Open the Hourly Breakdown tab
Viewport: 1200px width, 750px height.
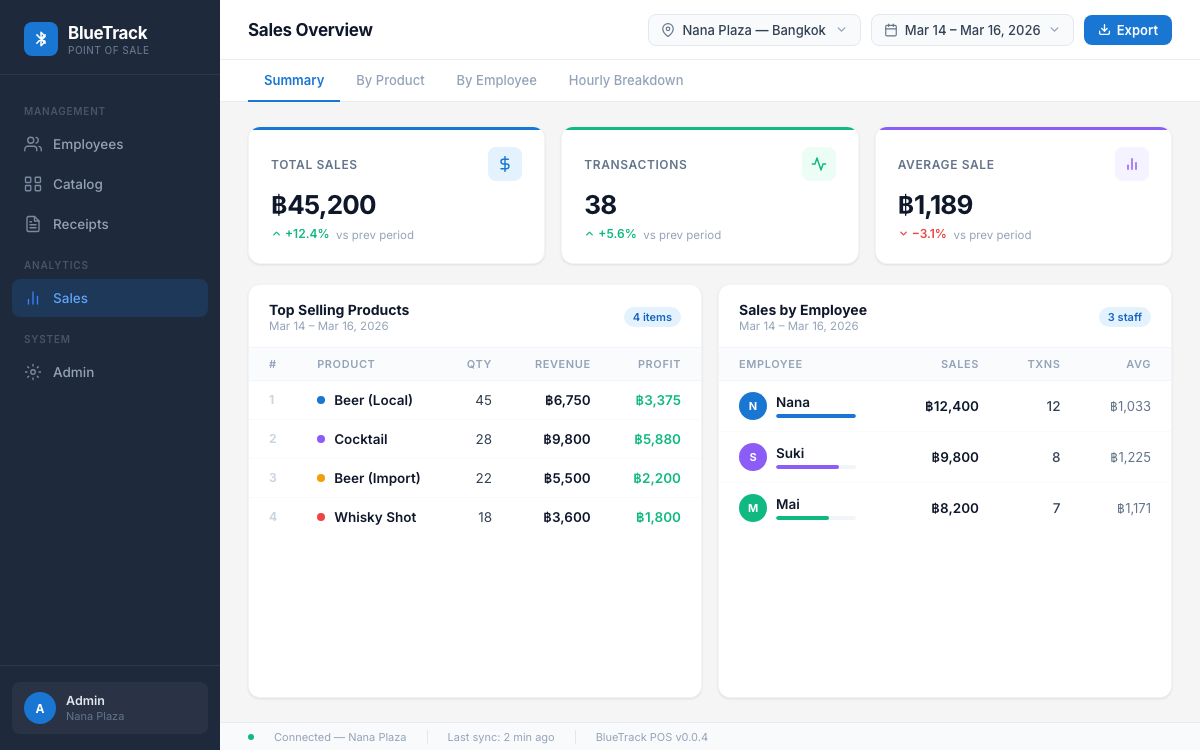(x=626, y=80)
